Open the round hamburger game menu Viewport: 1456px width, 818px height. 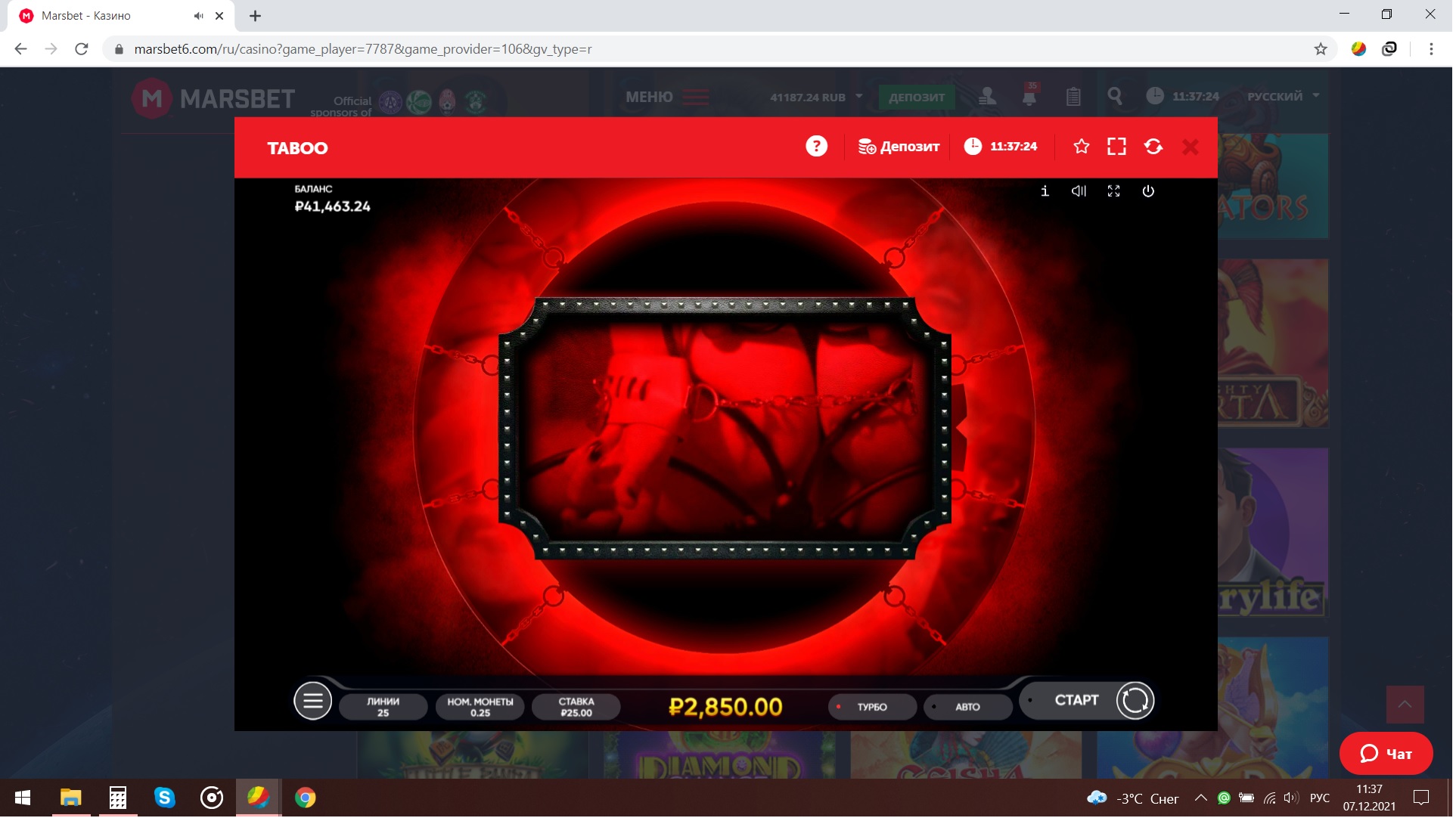click(313, 702)
